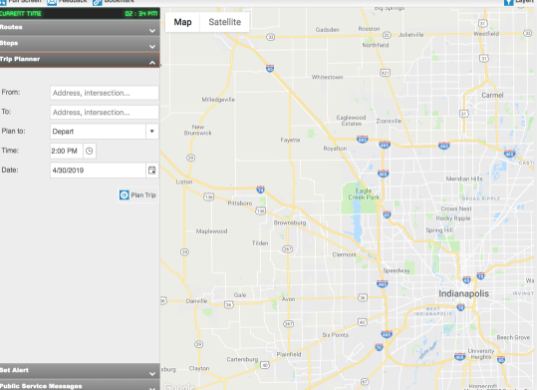Expand the Stops panel
The image size is (537, 390).
coord(79,43)
